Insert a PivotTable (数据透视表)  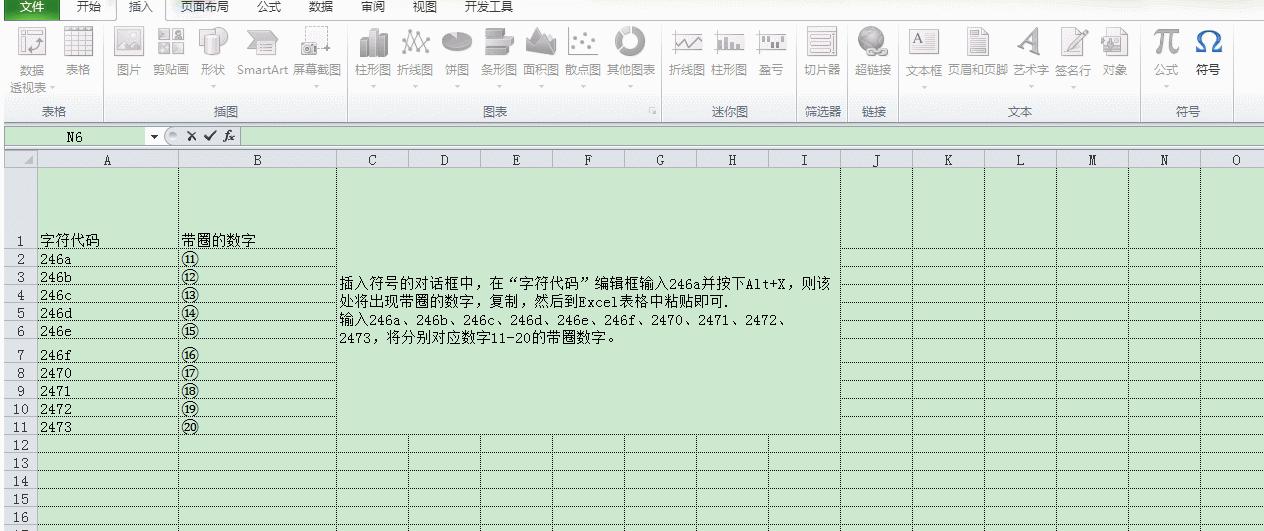click(x=32, y=59)
